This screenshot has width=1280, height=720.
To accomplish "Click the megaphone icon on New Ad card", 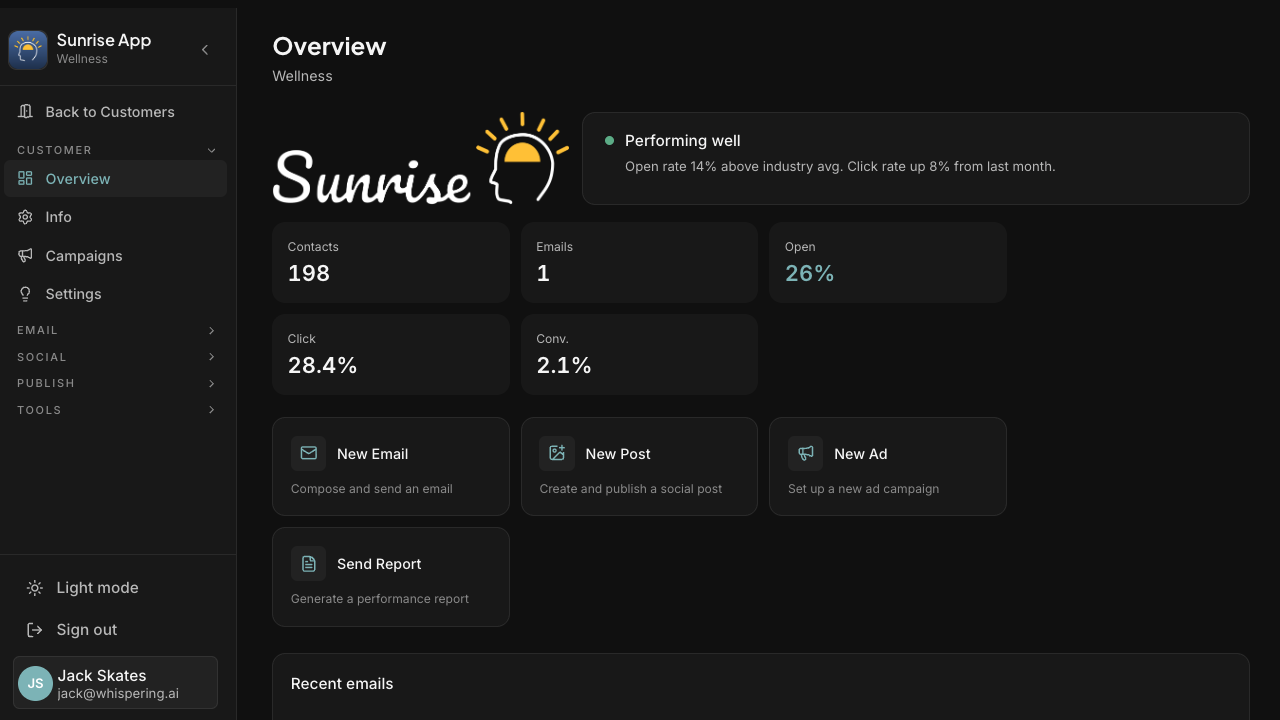I will coord(806,453).
